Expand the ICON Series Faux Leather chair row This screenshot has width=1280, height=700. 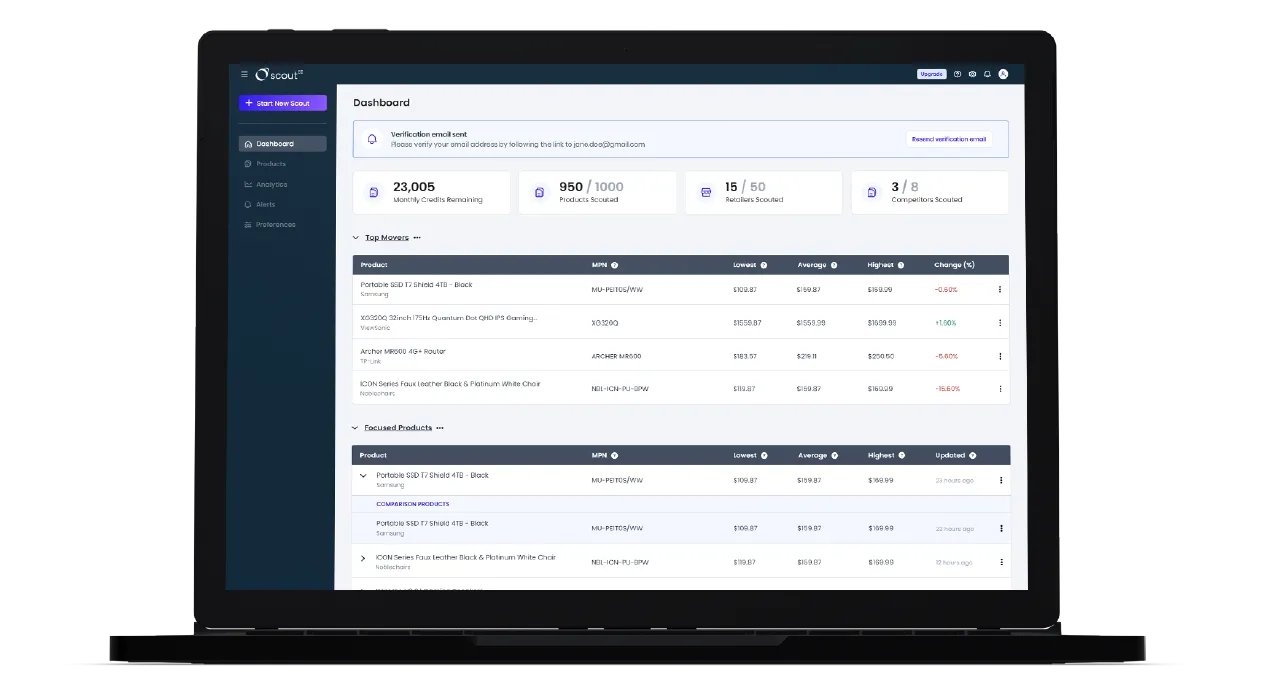[x=362, y=558]
